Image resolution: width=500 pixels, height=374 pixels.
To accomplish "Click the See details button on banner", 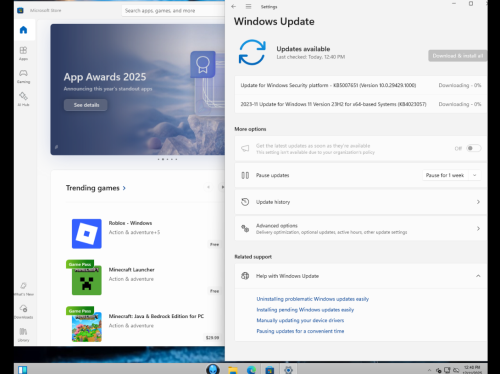I will point(86,105).
